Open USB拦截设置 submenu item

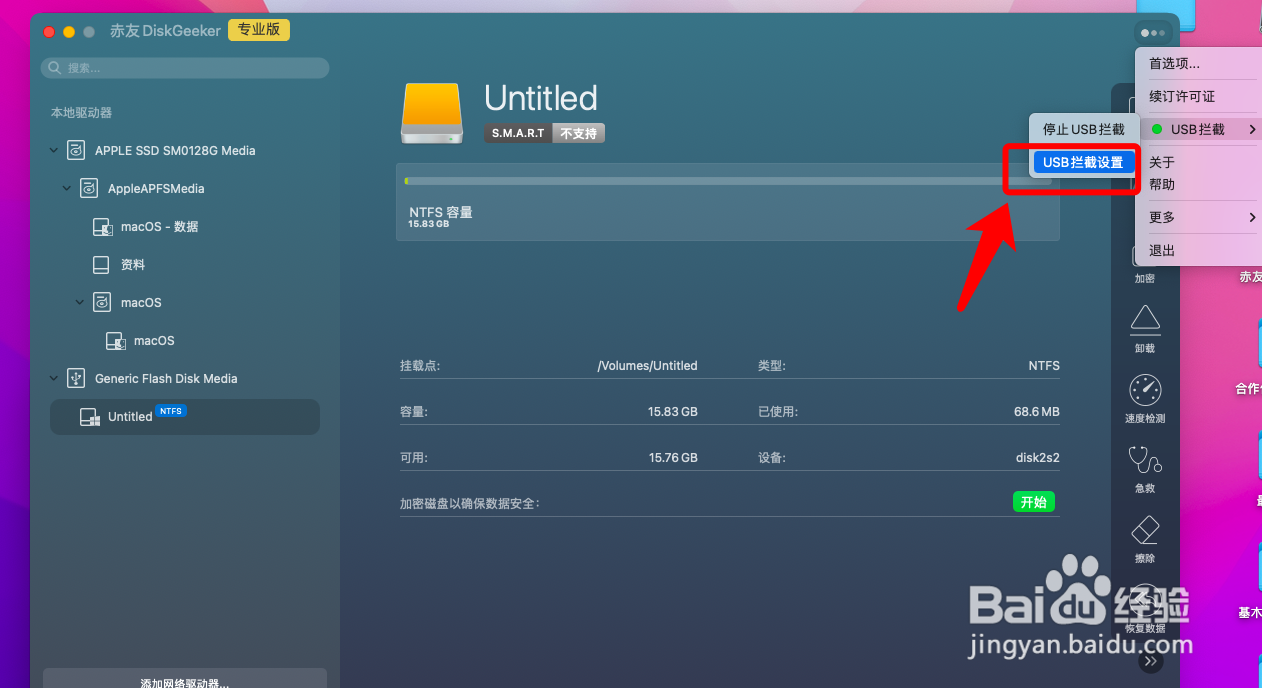pyautogui.click(x=1083, y=162)
